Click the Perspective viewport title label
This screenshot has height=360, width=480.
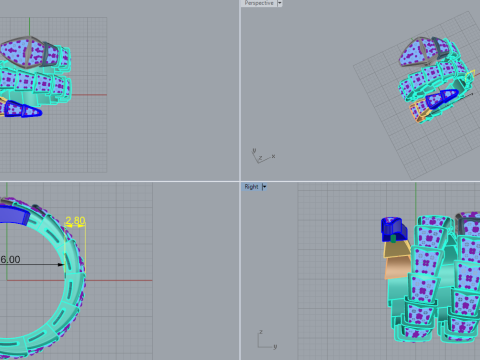coord(259,3)
